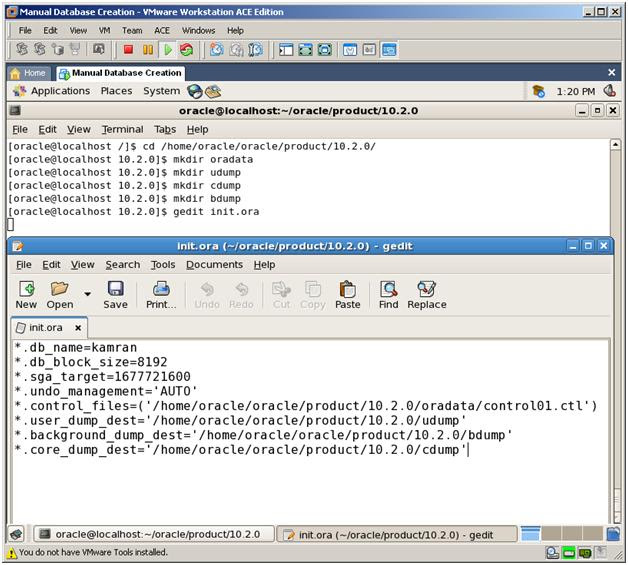Switch to oracle@localhost terminal taskbar button

(154, 534)
